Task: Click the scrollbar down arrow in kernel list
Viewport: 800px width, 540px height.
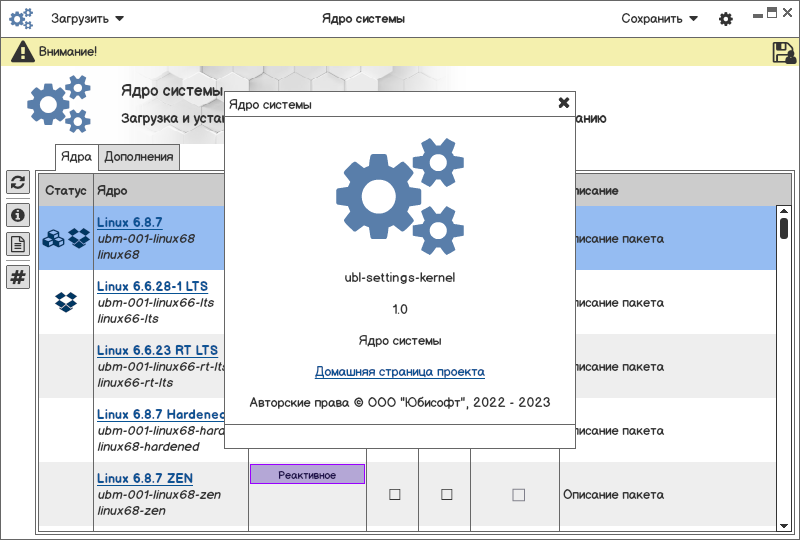Action: 784,524
